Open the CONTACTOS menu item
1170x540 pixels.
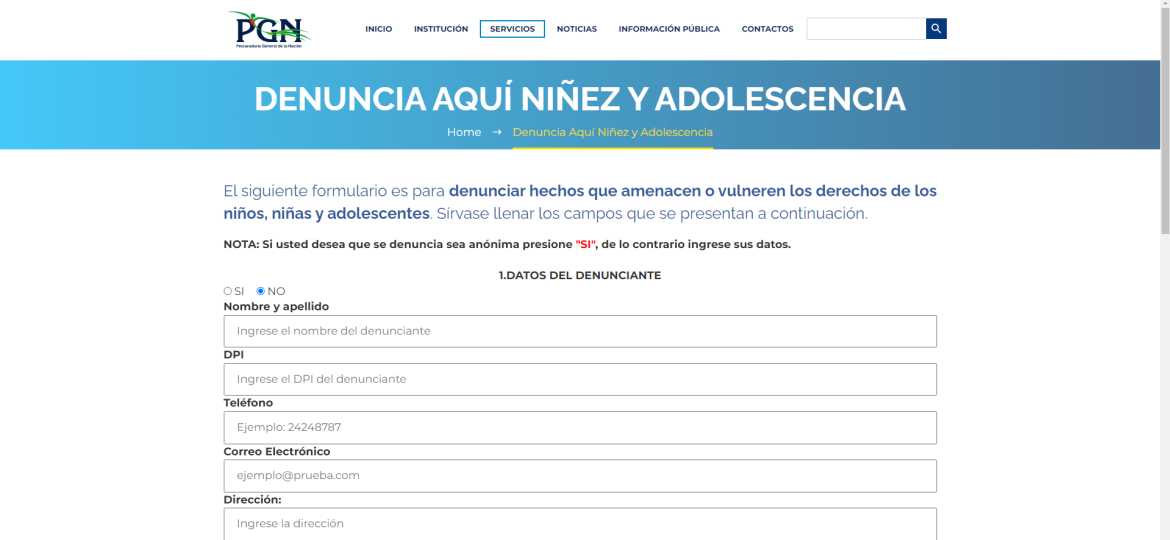(x=767, y=29)
